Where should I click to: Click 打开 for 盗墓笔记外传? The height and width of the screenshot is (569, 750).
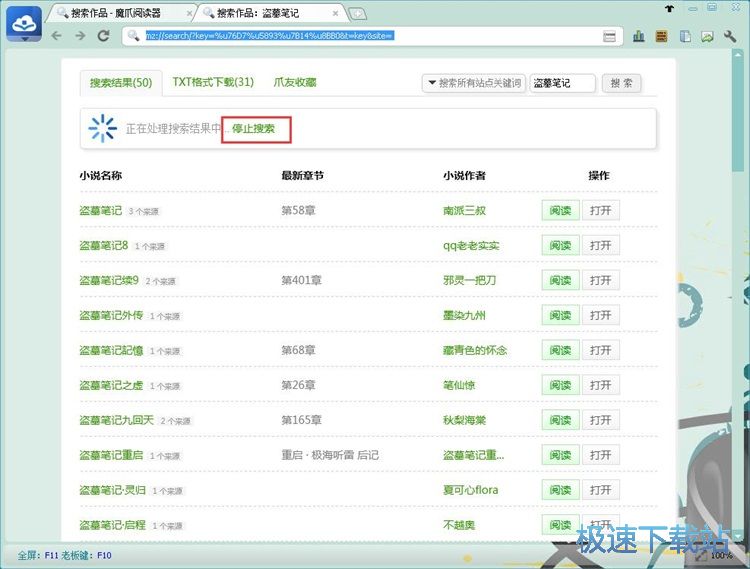600,315
